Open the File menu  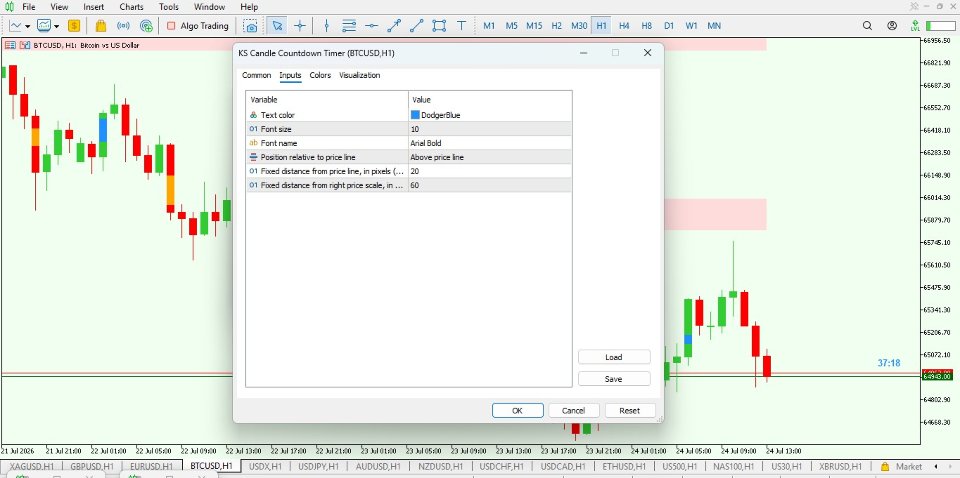29,7
